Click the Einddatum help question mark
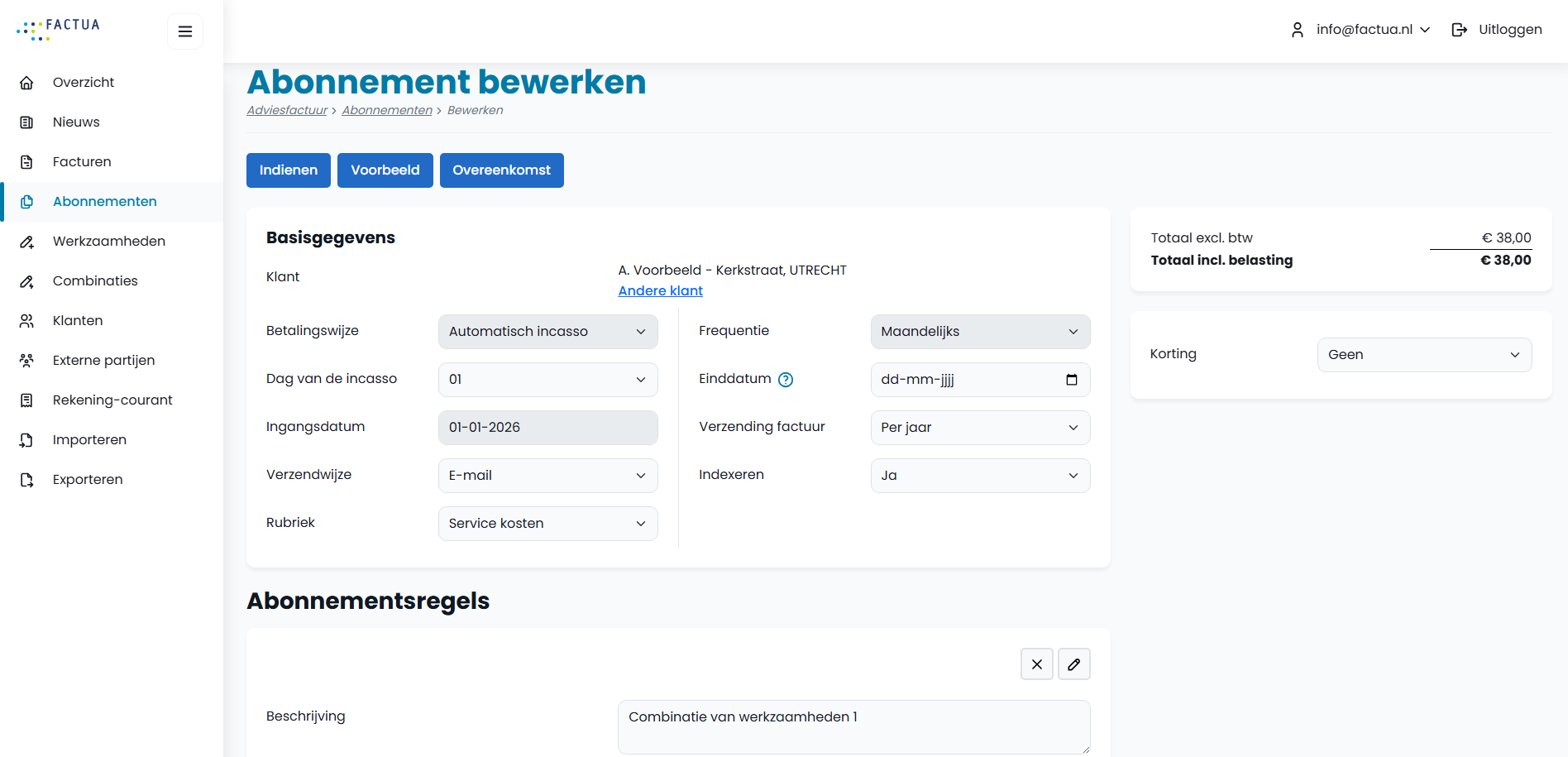The width and height of the screenshot is (1568, 757). [x=786, y=380]
